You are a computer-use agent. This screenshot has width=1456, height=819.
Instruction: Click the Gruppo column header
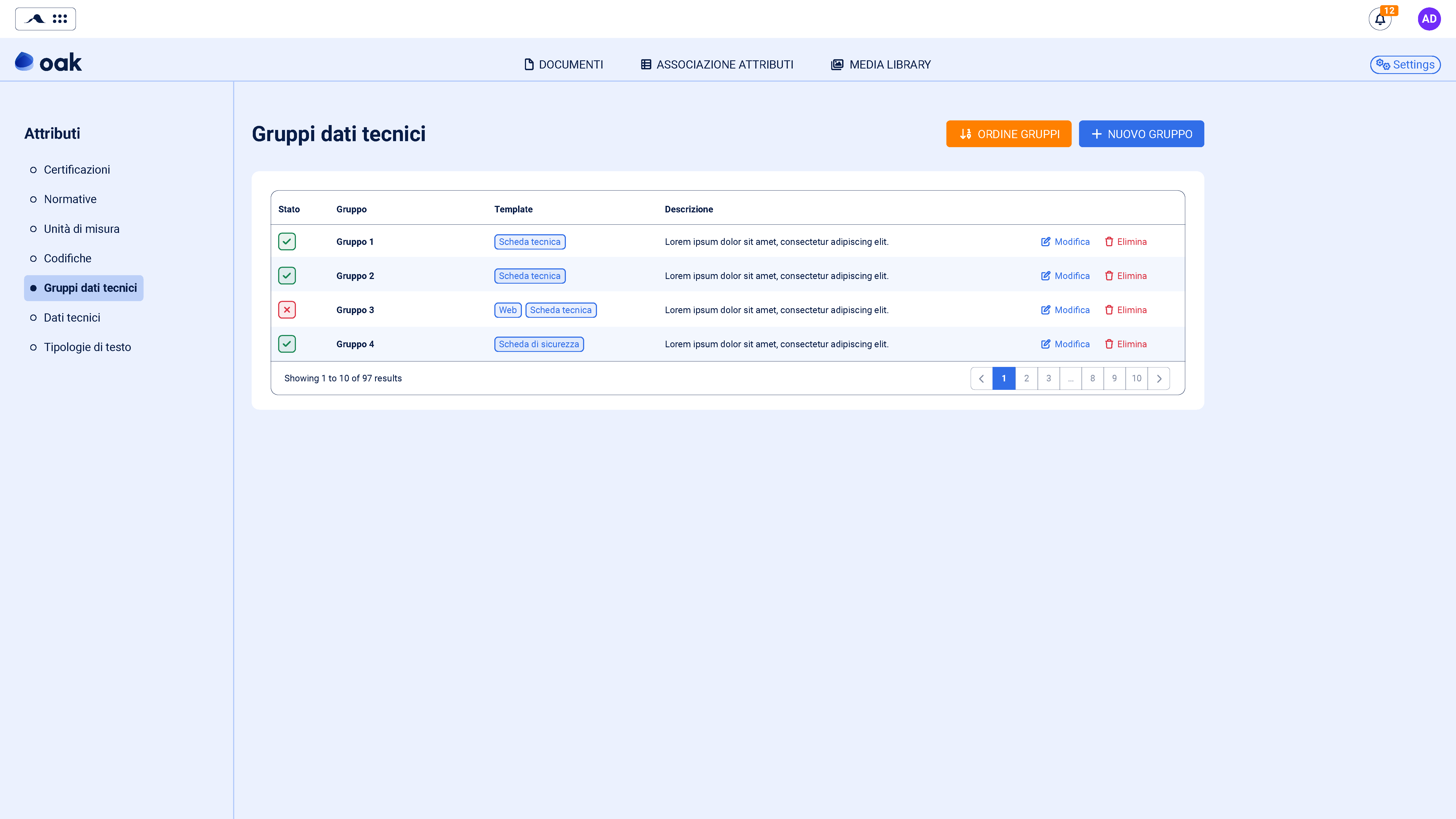pos(352,209)
